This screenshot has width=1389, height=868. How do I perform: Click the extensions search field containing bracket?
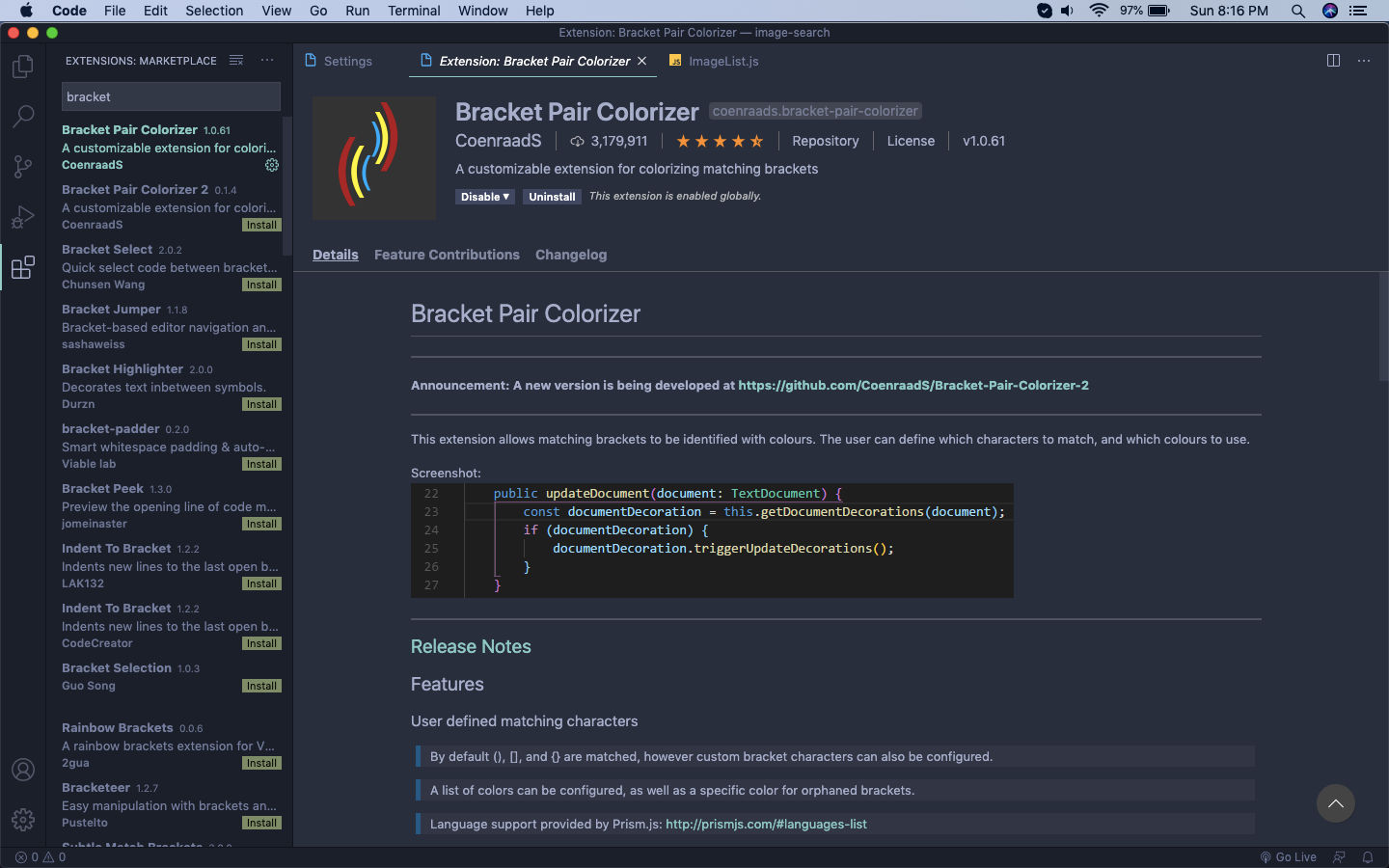[x=171, y=96]
